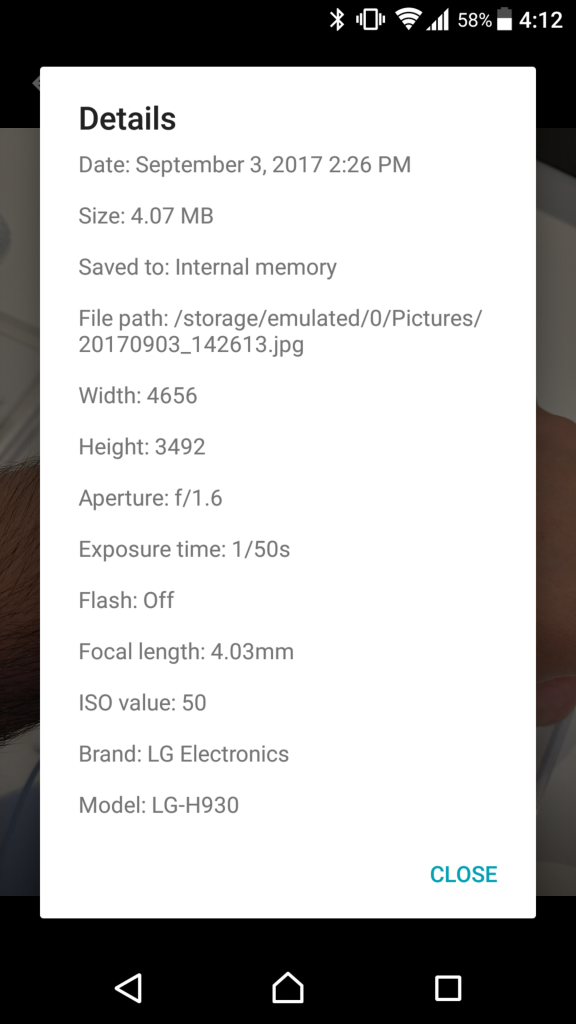Select the Date: September 3, 2017 line
Screen dimensions: 576x1024
[x=245, y=165]
